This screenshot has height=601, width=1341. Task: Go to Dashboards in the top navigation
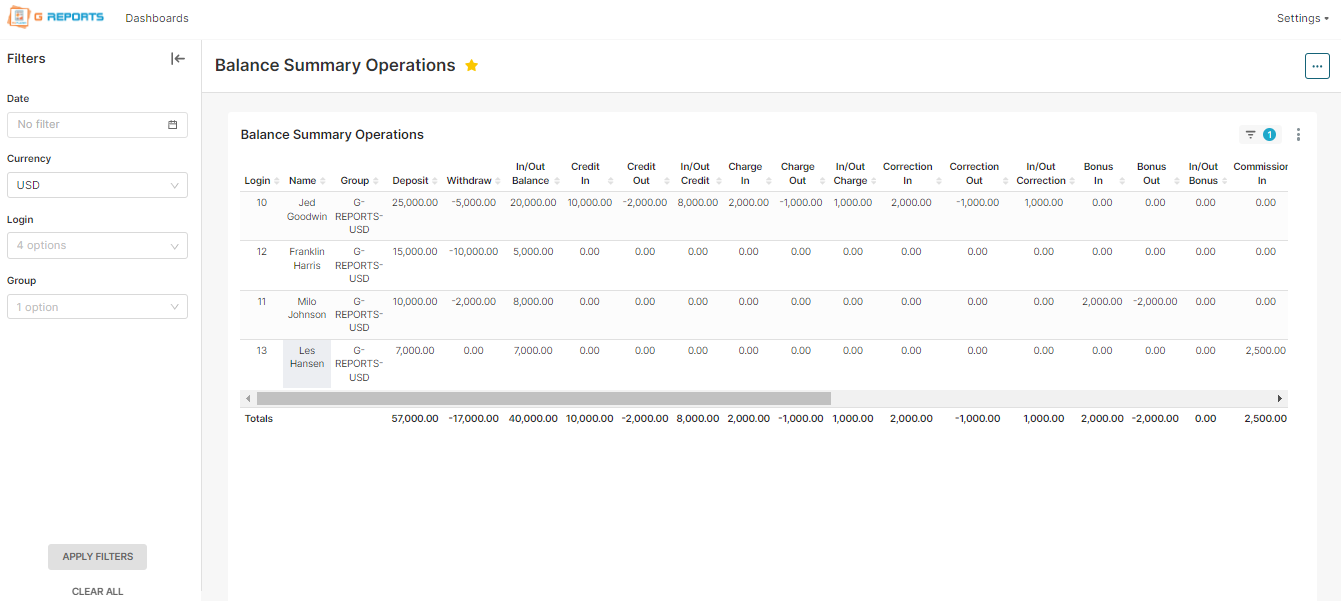[x=157, y=18]
